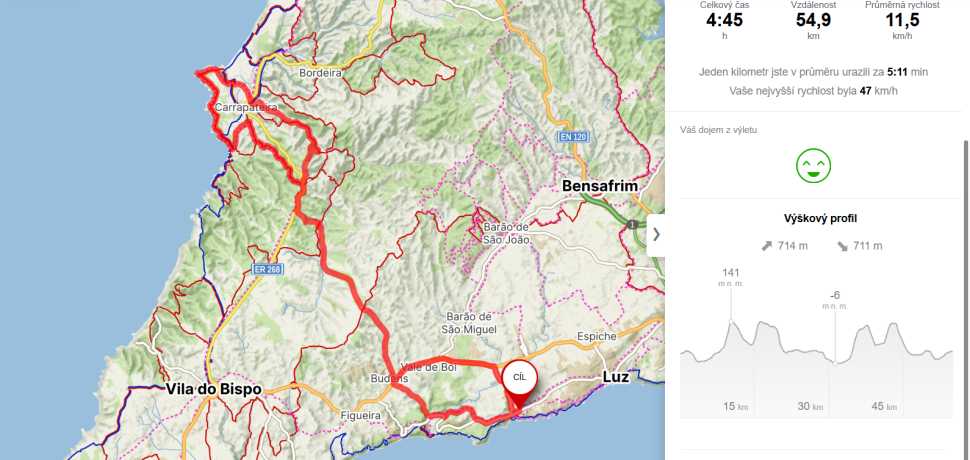Click the Carrapateira village label

point(246,108)
